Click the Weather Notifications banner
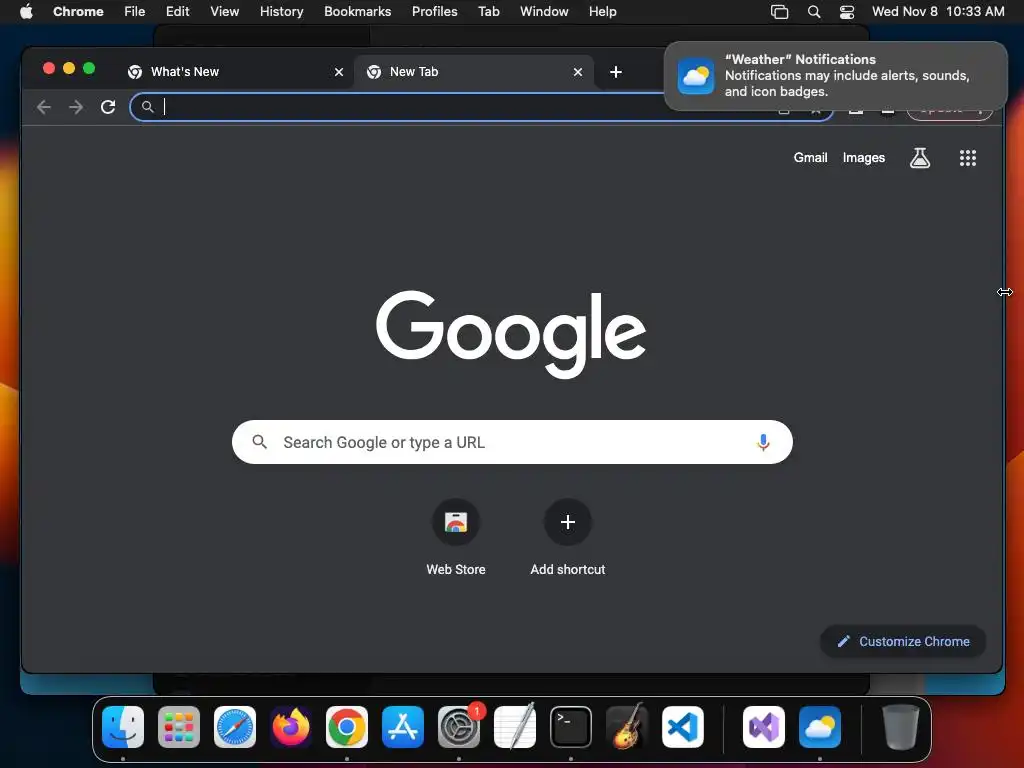1024x768 pixels. click(835, 76)
